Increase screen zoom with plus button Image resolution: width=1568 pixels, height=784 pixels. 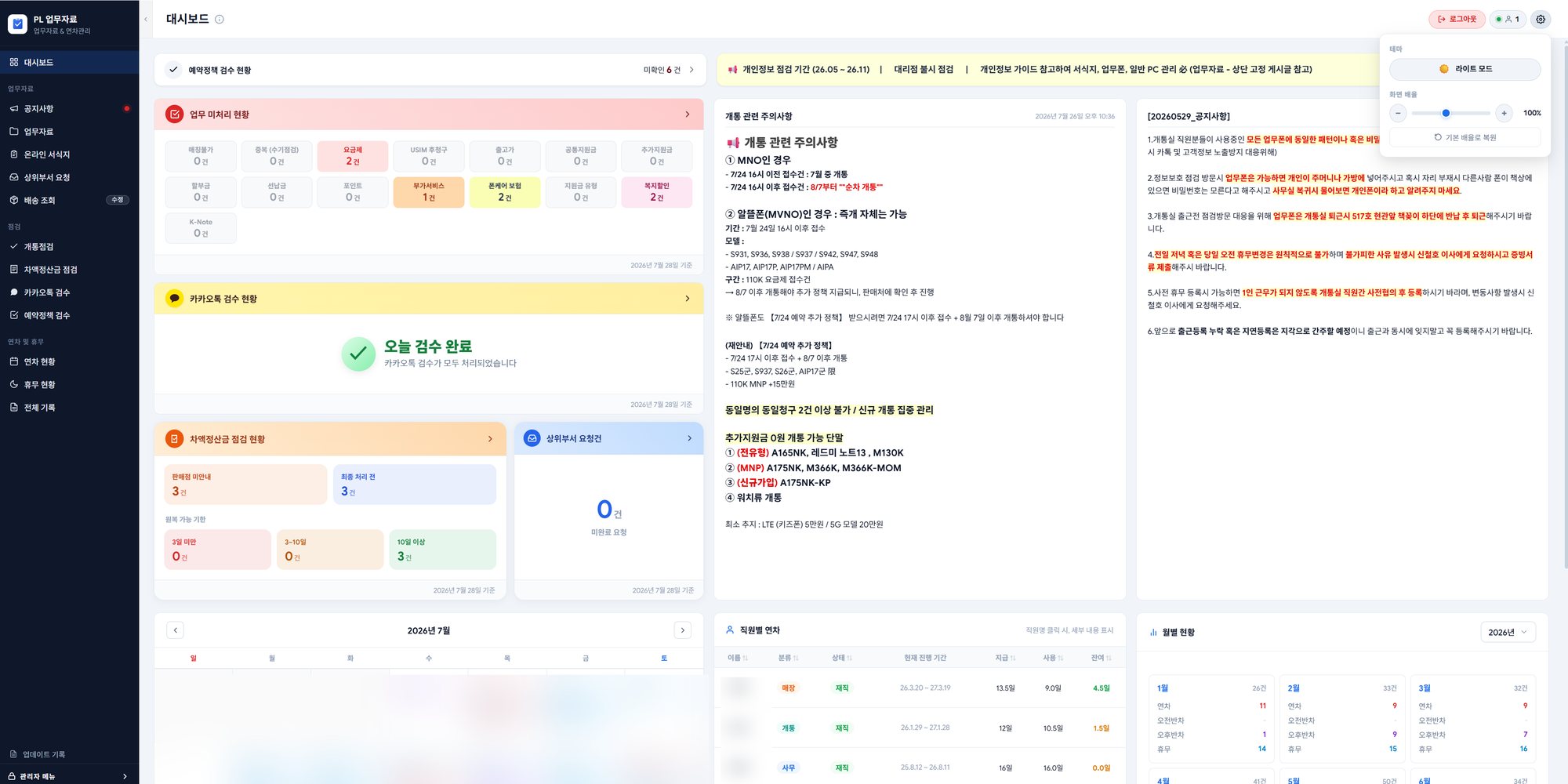(x=1504, y=113)
